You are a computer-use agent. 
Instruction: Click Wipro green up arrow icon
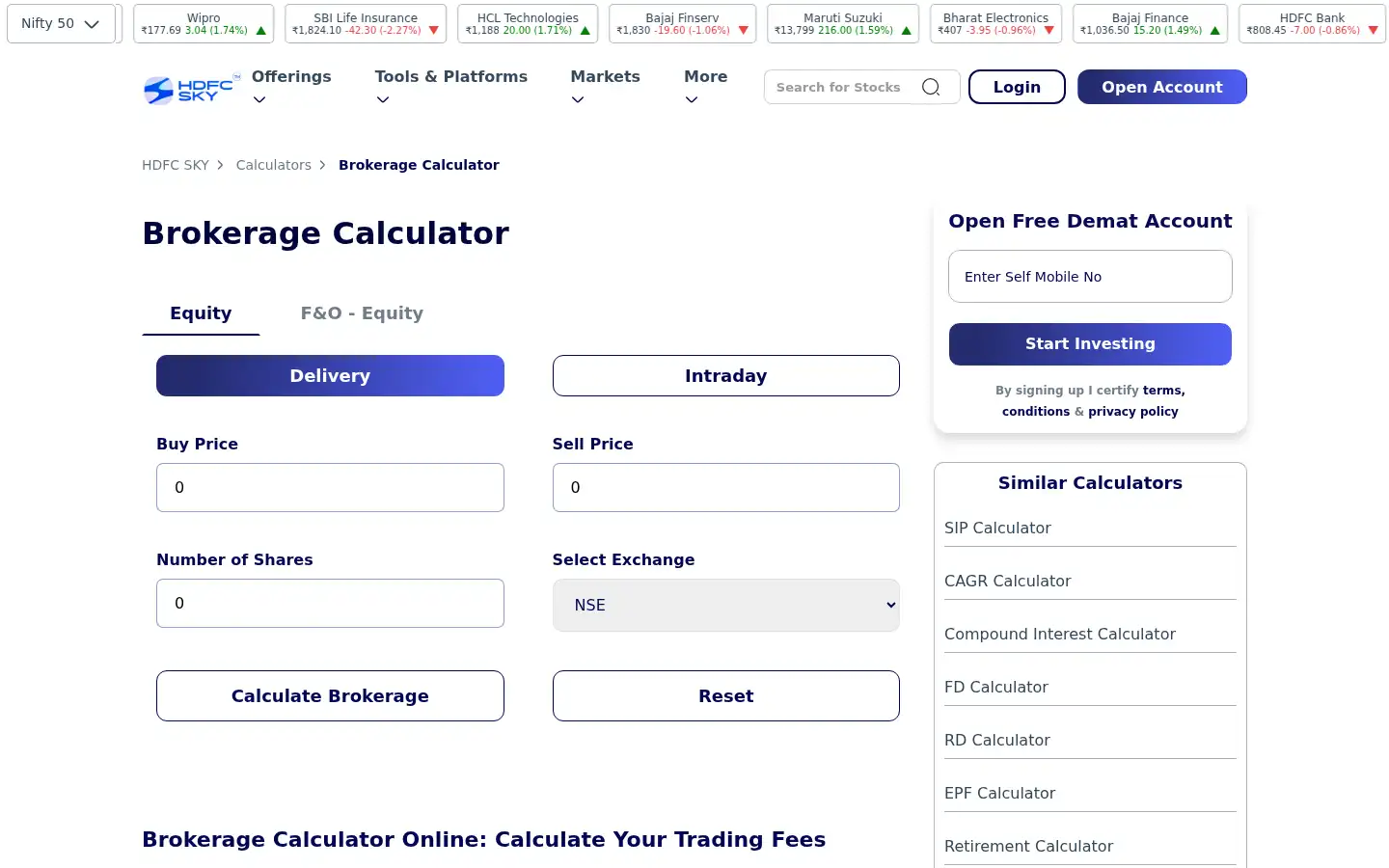coord(260,31)
